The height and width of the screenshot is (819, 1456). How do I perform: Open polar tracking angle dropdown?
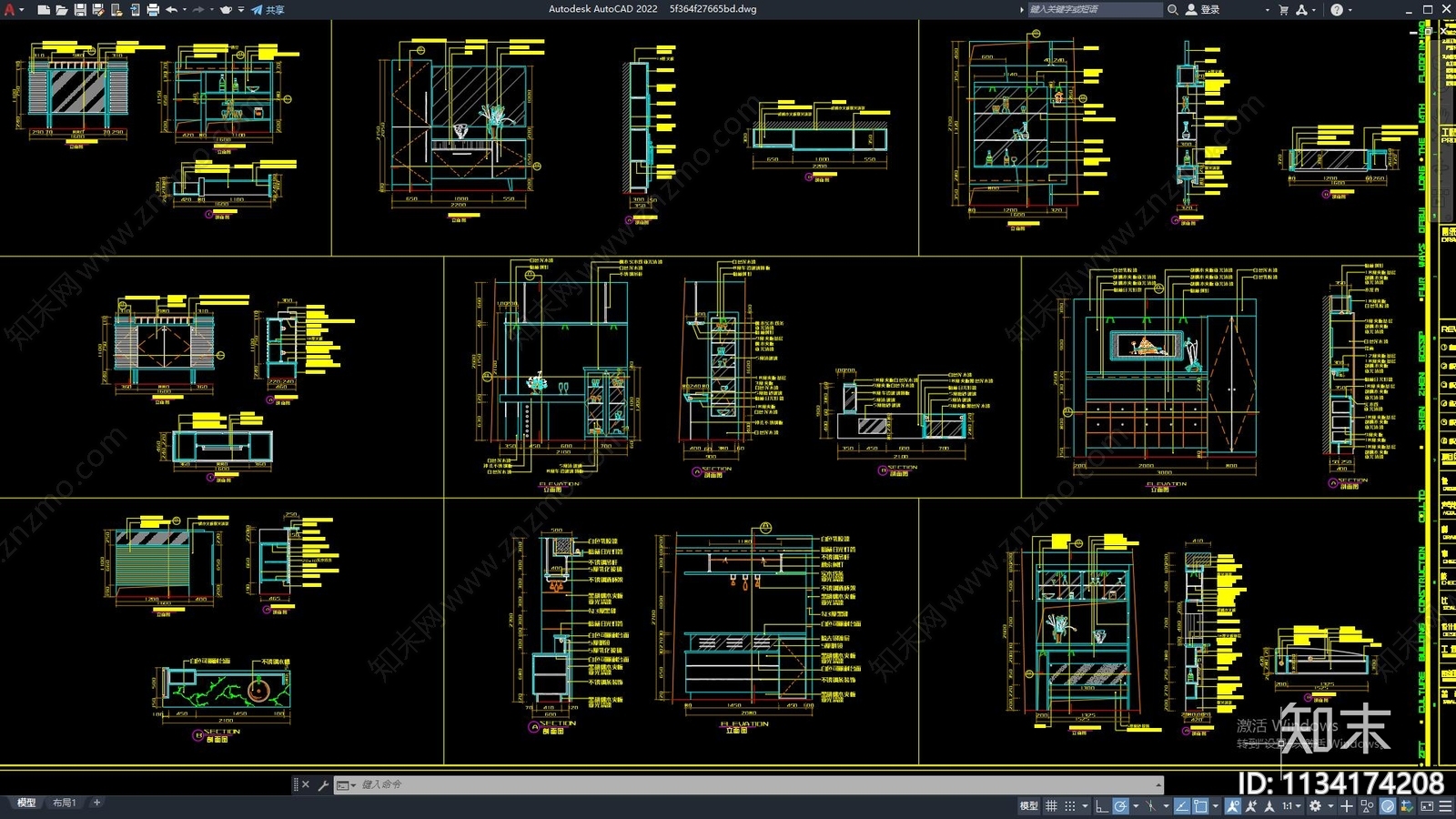1136,806
